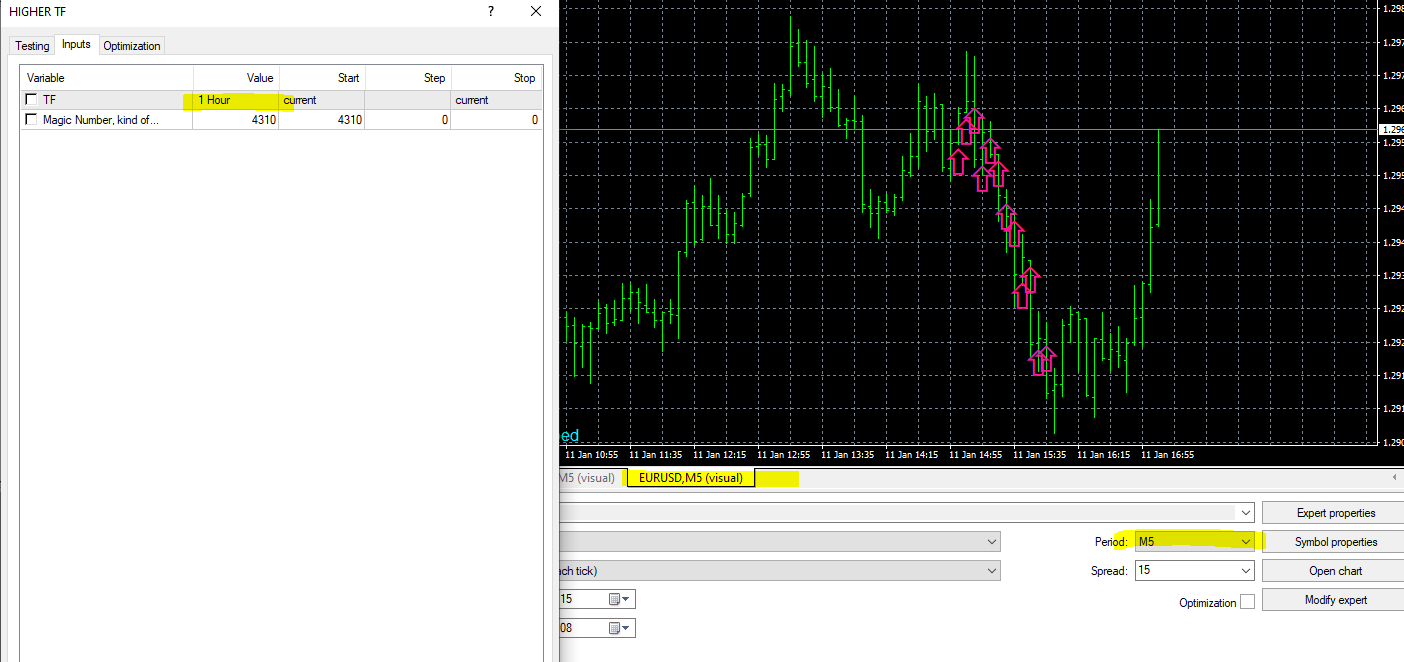Click the current price label on price axis

(1390, 129)
